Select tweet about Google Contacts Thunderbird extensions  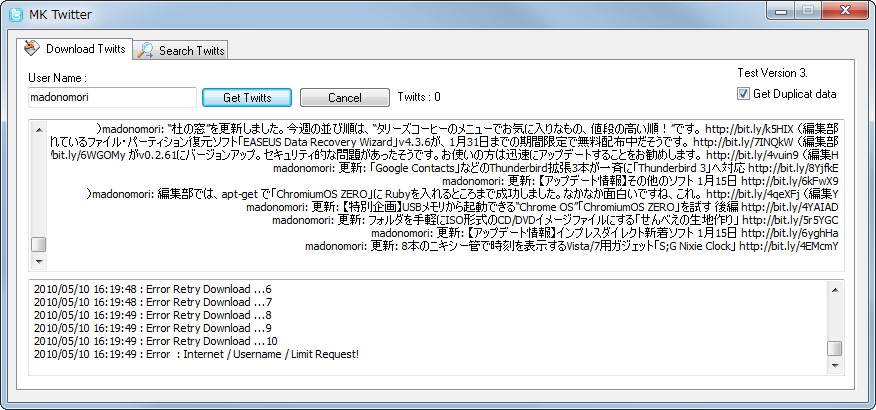pyautogui.click(x=556, y=168)
